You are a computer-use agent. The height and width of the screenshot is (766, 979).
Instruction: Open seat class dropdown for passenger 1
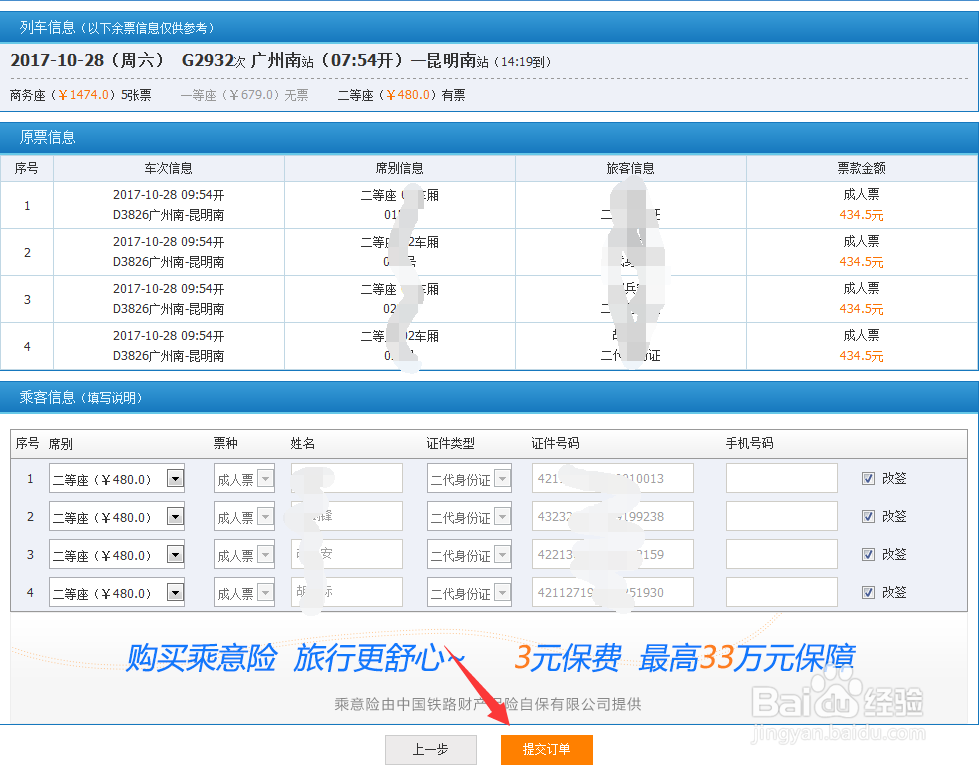point(117,479)
